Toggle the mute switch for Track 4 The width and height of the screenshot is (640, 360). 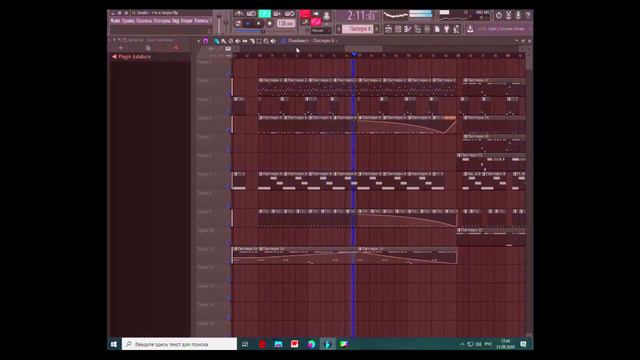point(229,131)
